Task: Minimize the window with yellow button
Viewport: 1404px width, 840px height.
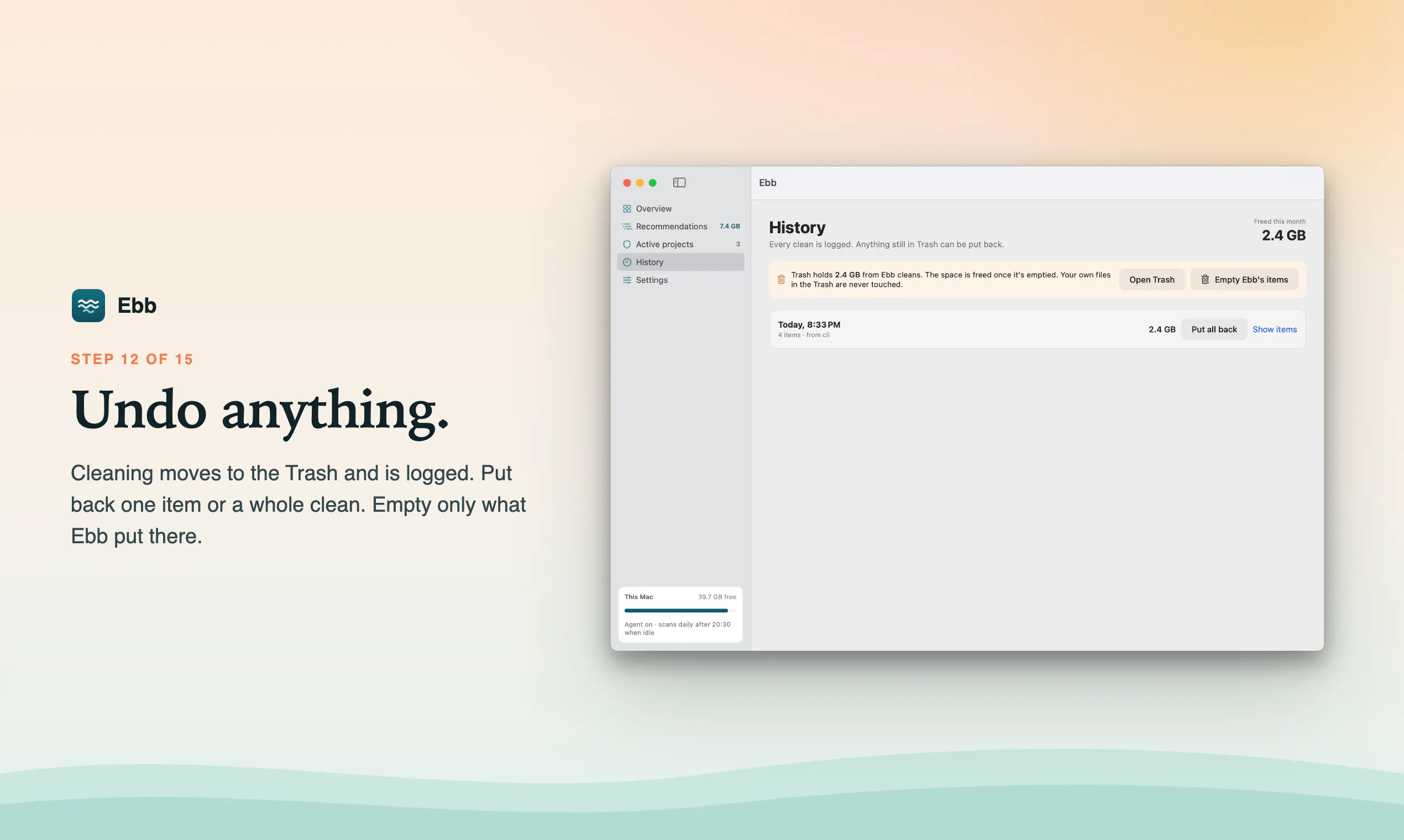Action: (x=640, y=183)
